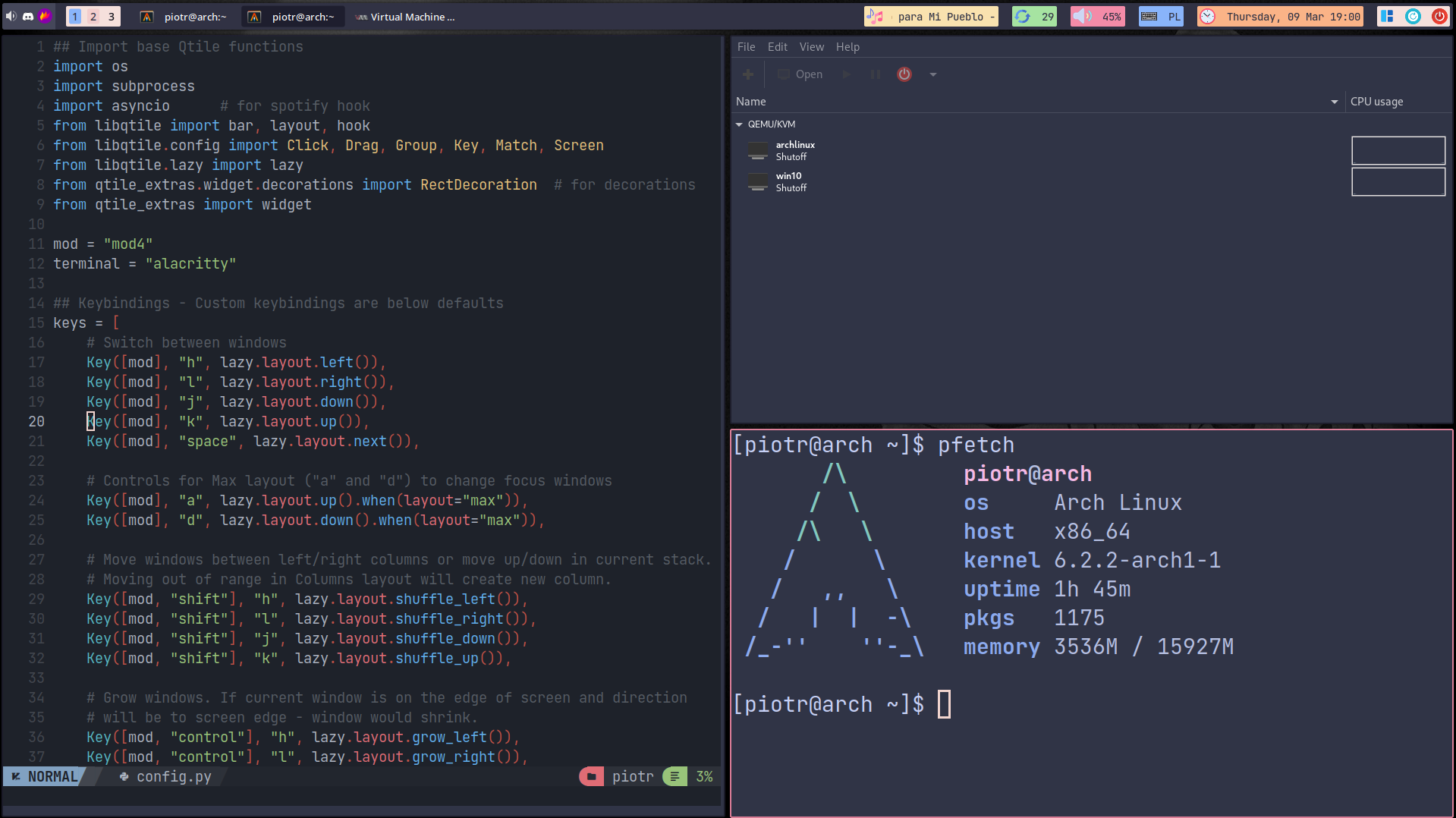
Task: Click the speaker tray icon in top-left
Action: coord(11,16)
